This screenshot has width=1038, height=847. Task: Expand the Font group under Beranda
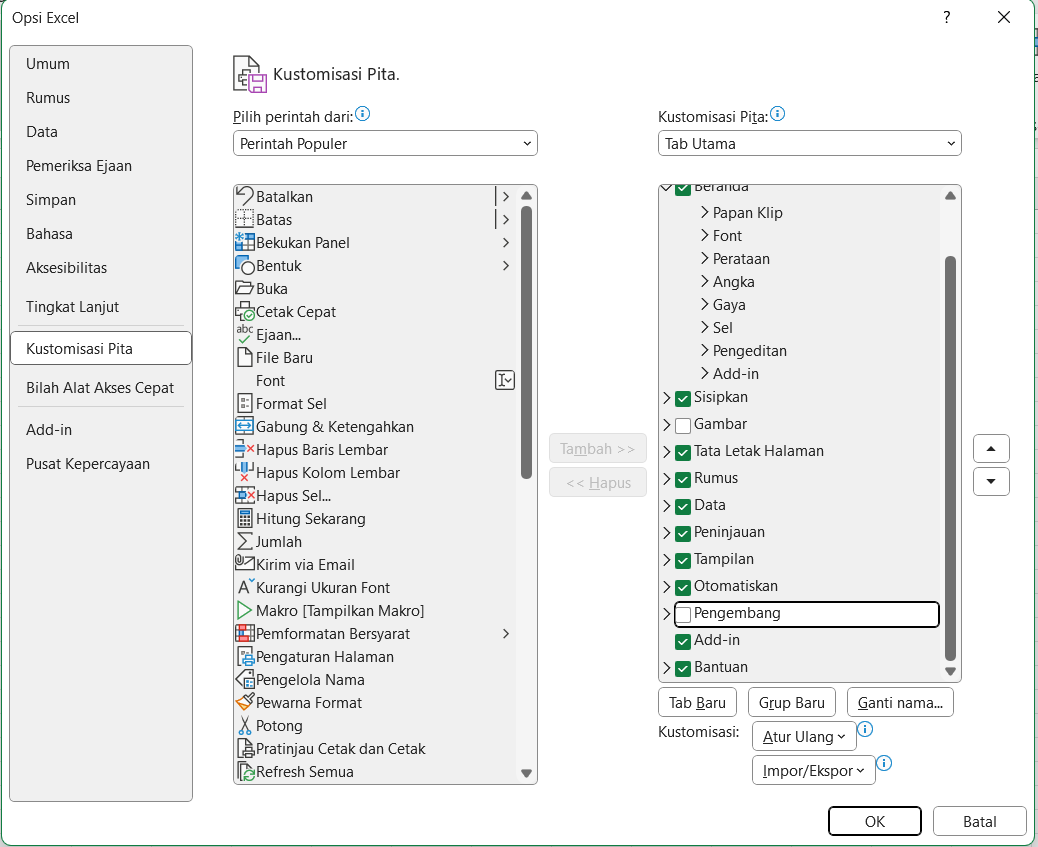pyautogui.click(x=705, y=236)
